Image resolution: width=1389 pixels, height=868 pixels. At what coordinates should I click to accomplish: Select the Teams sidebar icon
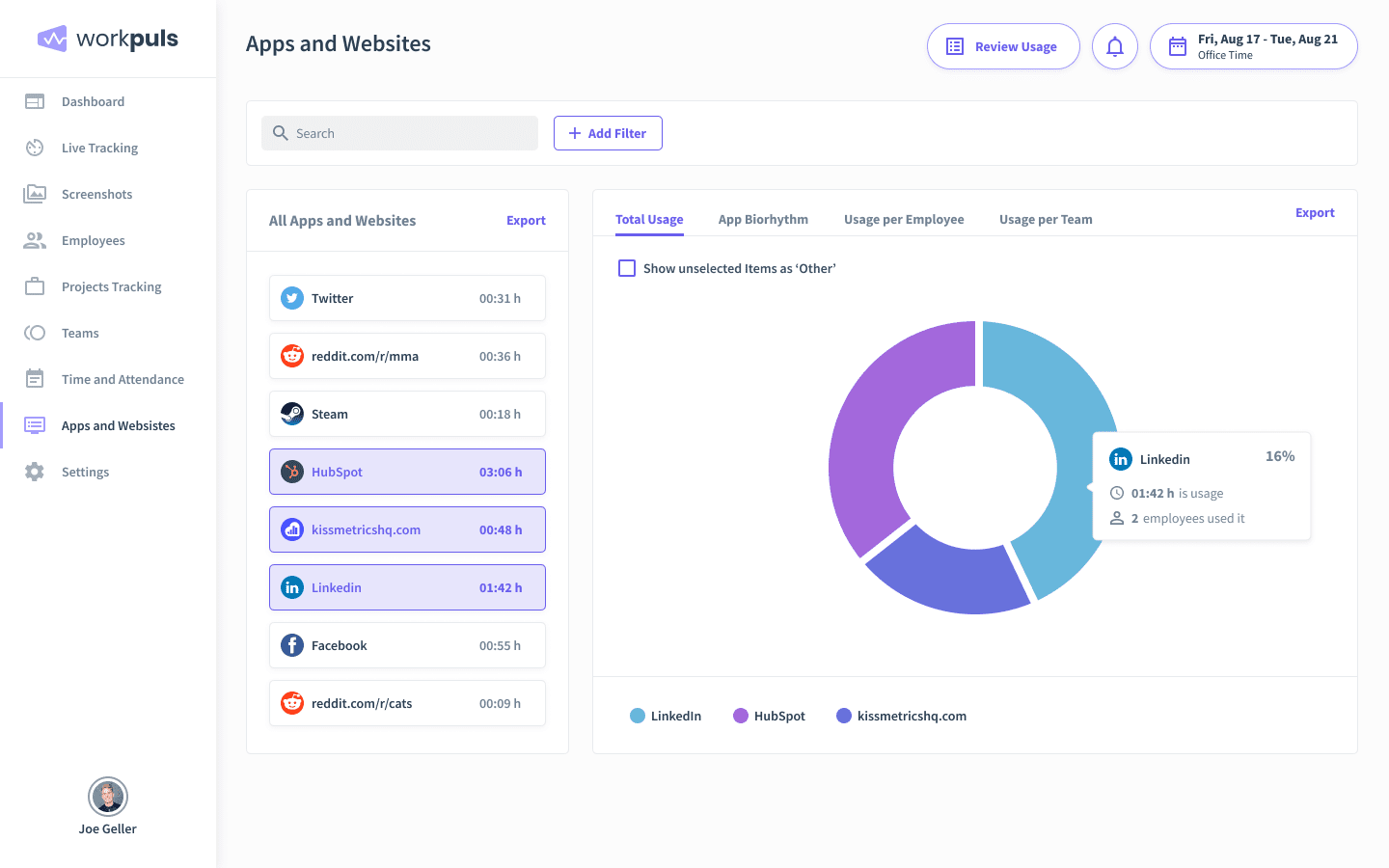[35, 333]
